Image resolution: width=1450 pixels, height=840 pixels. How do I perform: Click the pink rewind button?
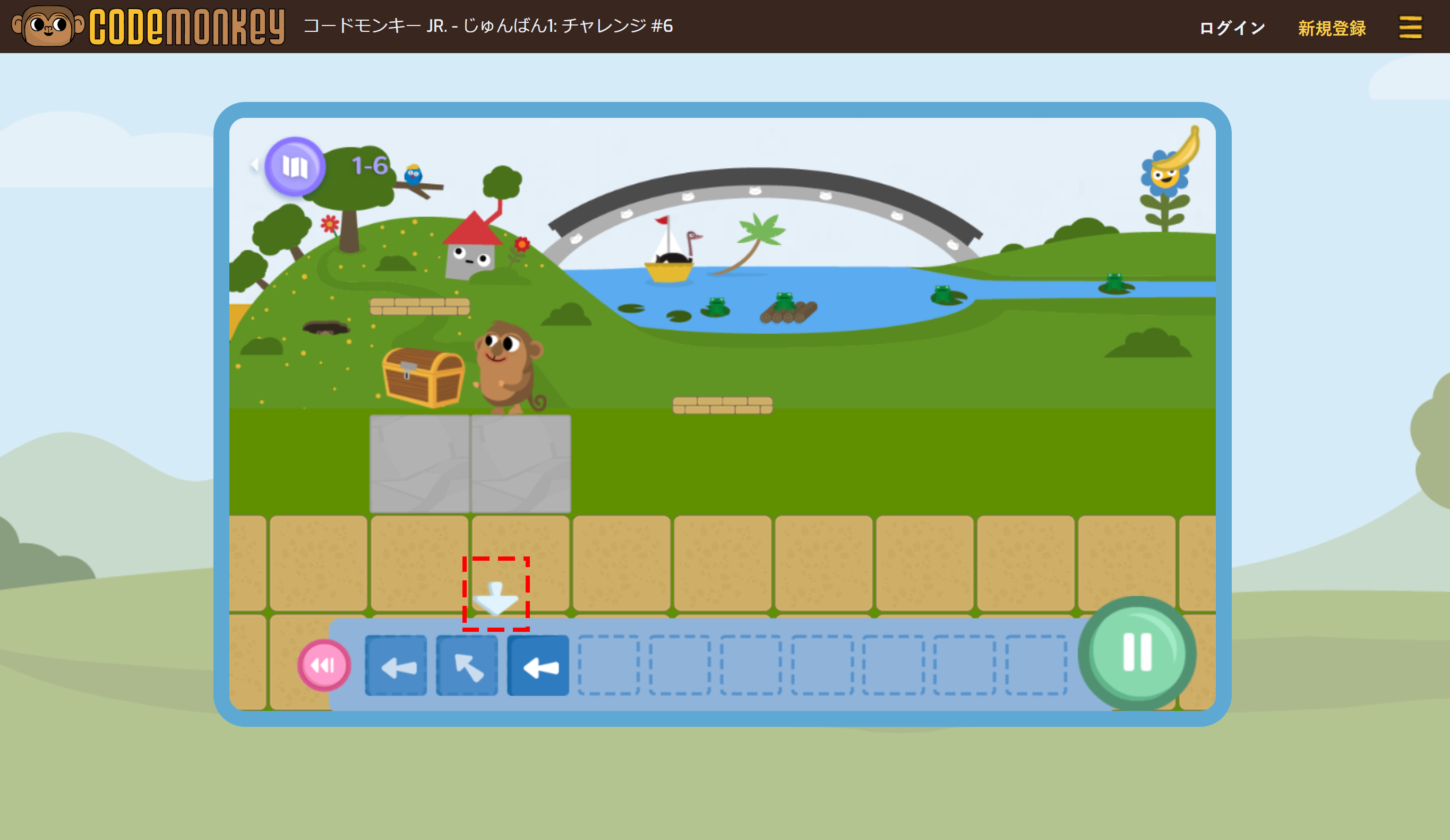pyautogui.click(x=324, y=665)
